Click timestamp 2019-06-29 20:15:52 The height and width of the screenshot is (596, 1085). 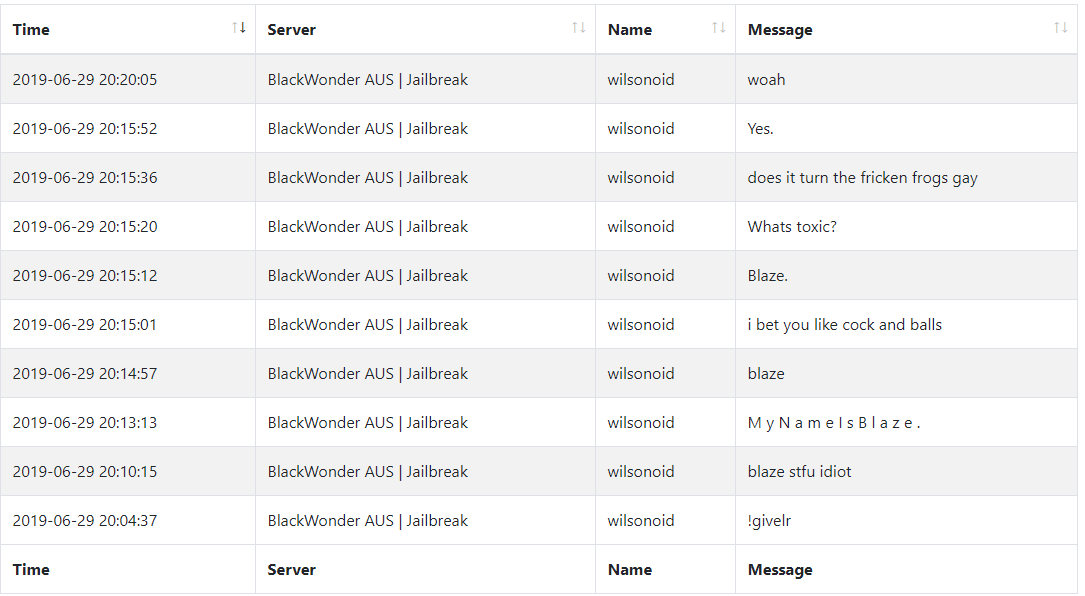coord(85,129)
